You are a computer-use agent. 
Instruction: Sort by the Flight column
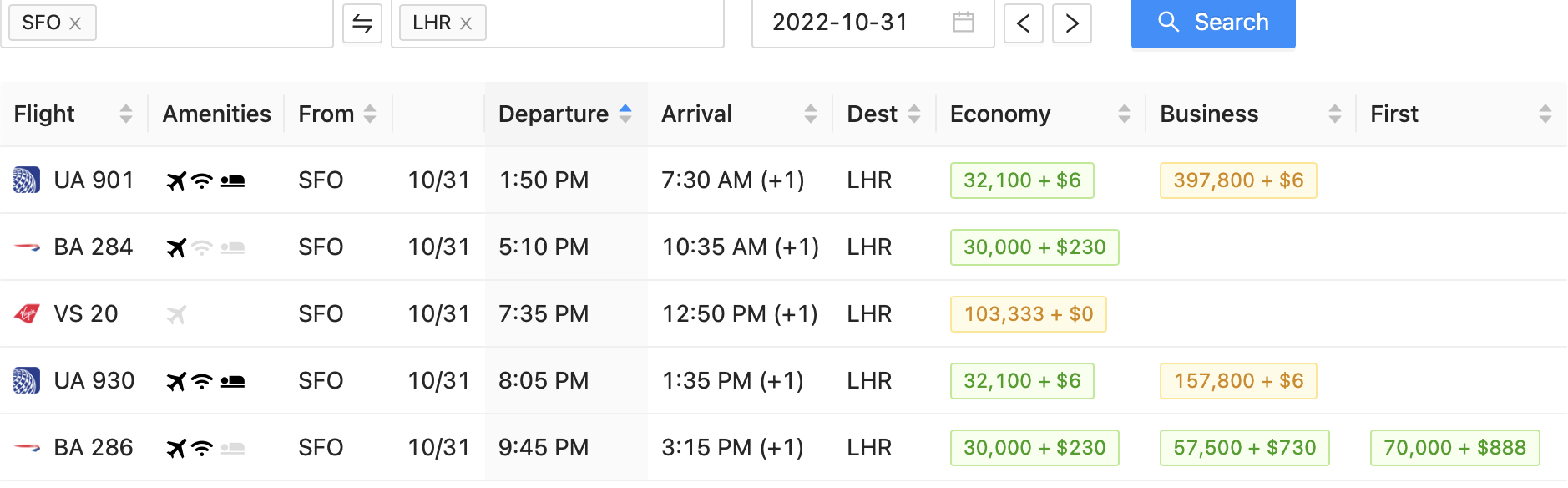(126, 114)
